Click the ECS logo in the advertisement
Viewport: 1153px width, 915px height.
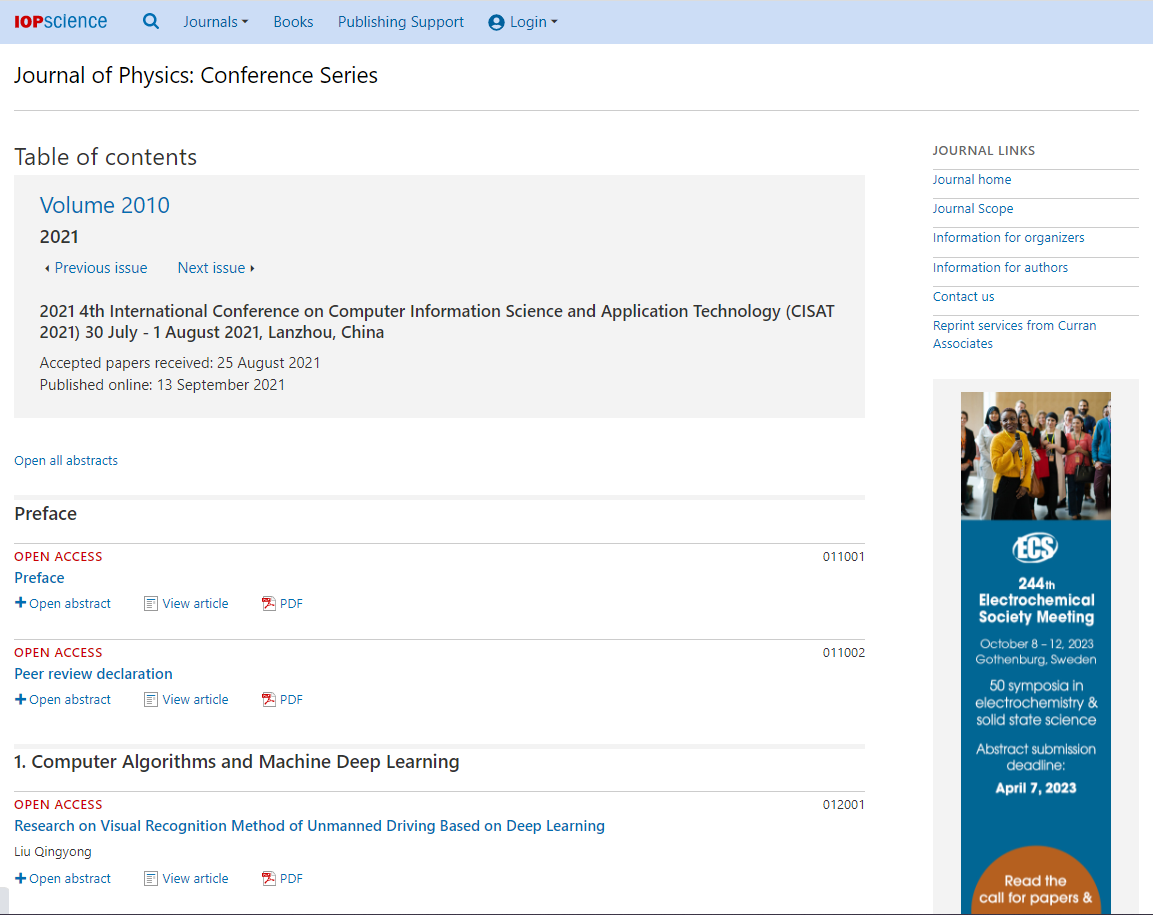click(x=1035, y=547)
